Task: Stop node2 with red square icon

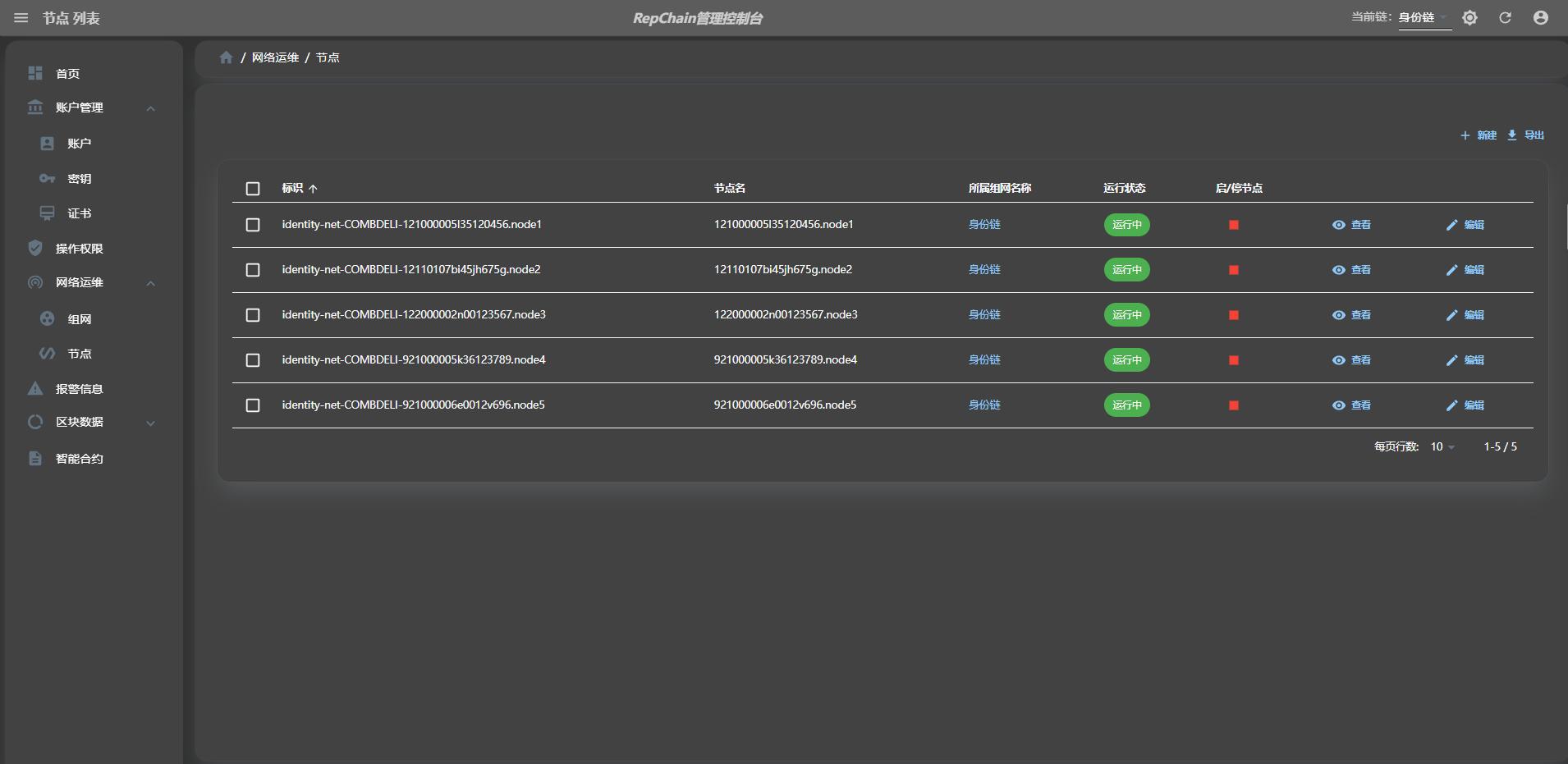Action: coord(1234,270)
